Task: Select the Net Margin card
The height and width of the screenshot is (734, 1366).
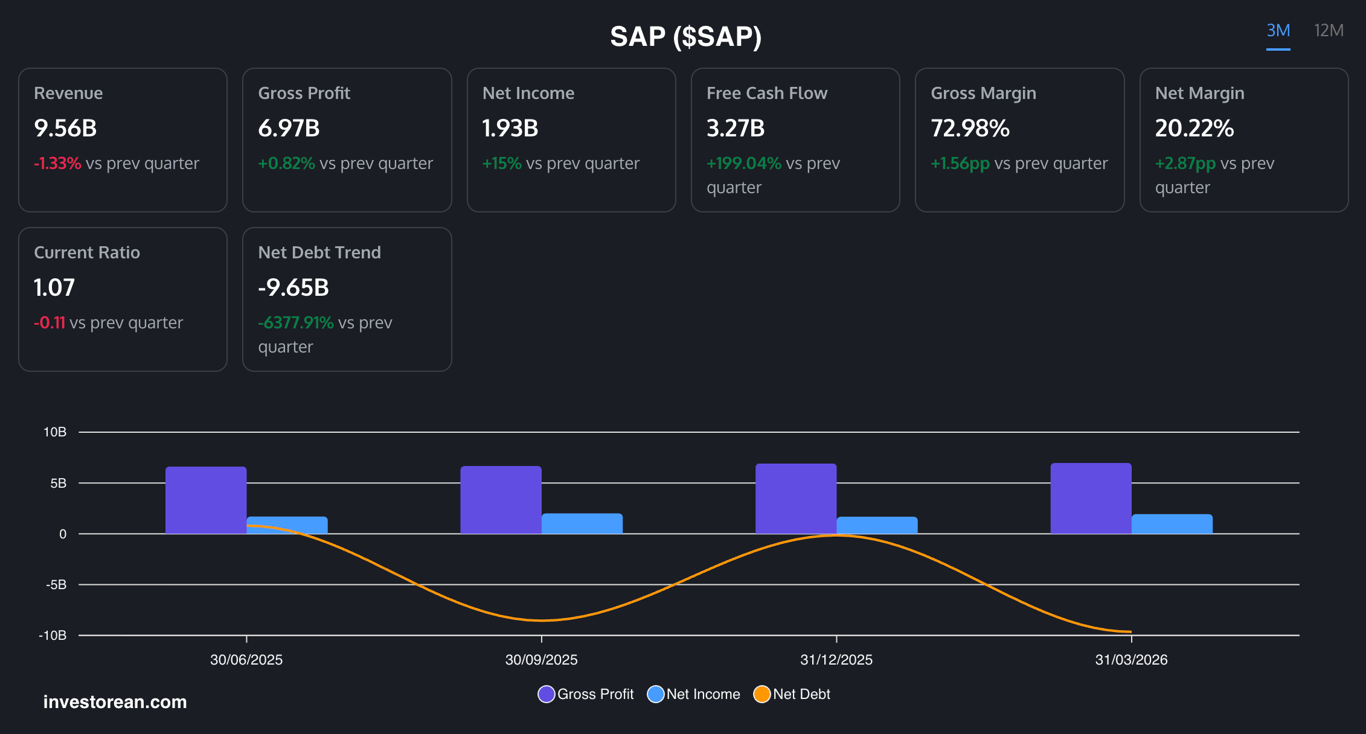Action: click(x=1244, y=140)
